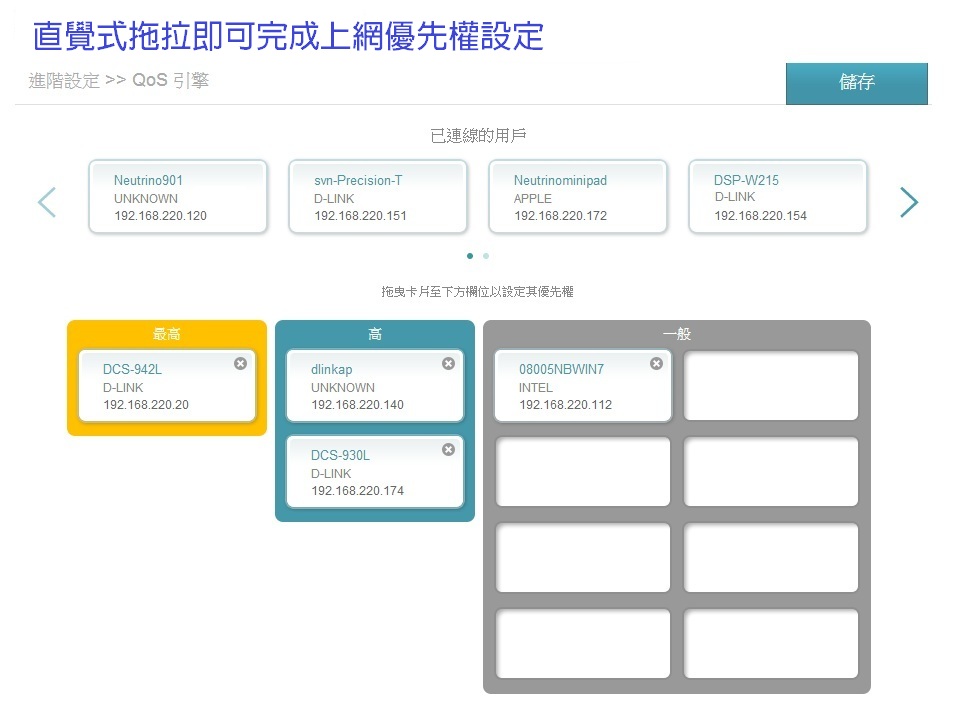Viewport: 954px width, 712px height.
Task: Remove DCS-930L card from high priority
Action: click(x=448, y=450)
